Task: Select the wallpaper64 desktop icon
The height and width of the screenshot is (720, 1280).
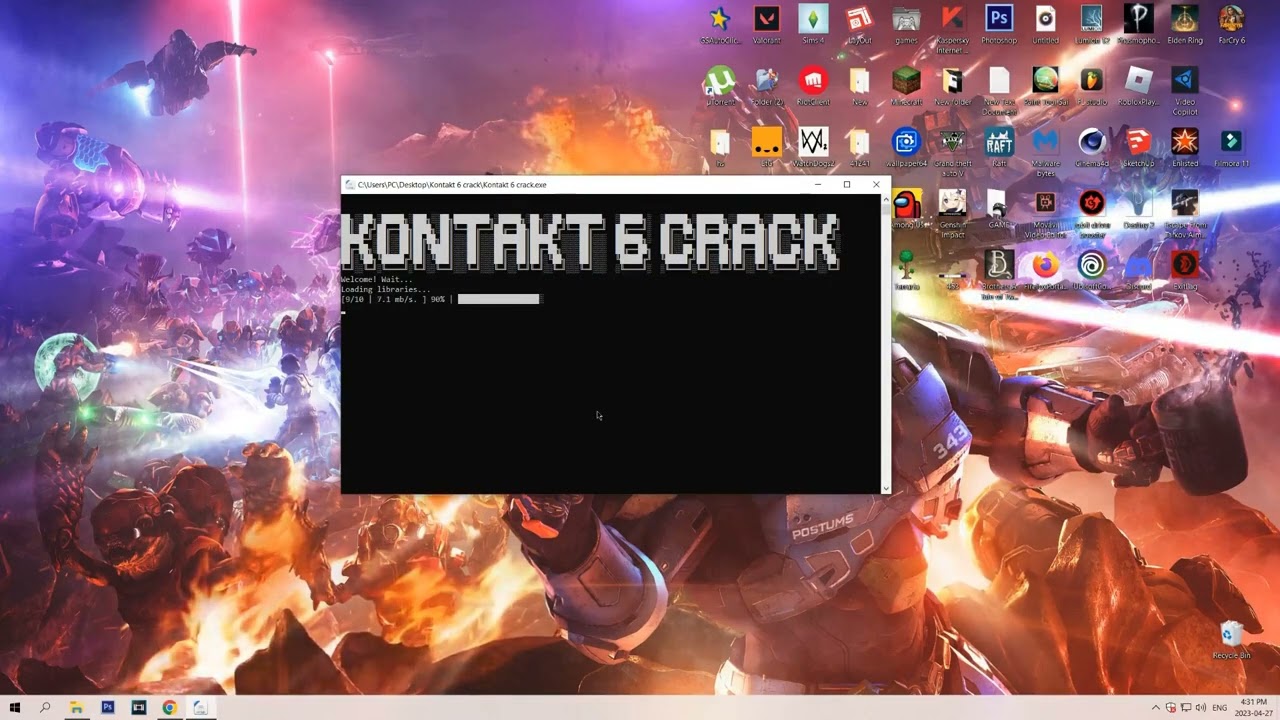Action: [906, 147]
